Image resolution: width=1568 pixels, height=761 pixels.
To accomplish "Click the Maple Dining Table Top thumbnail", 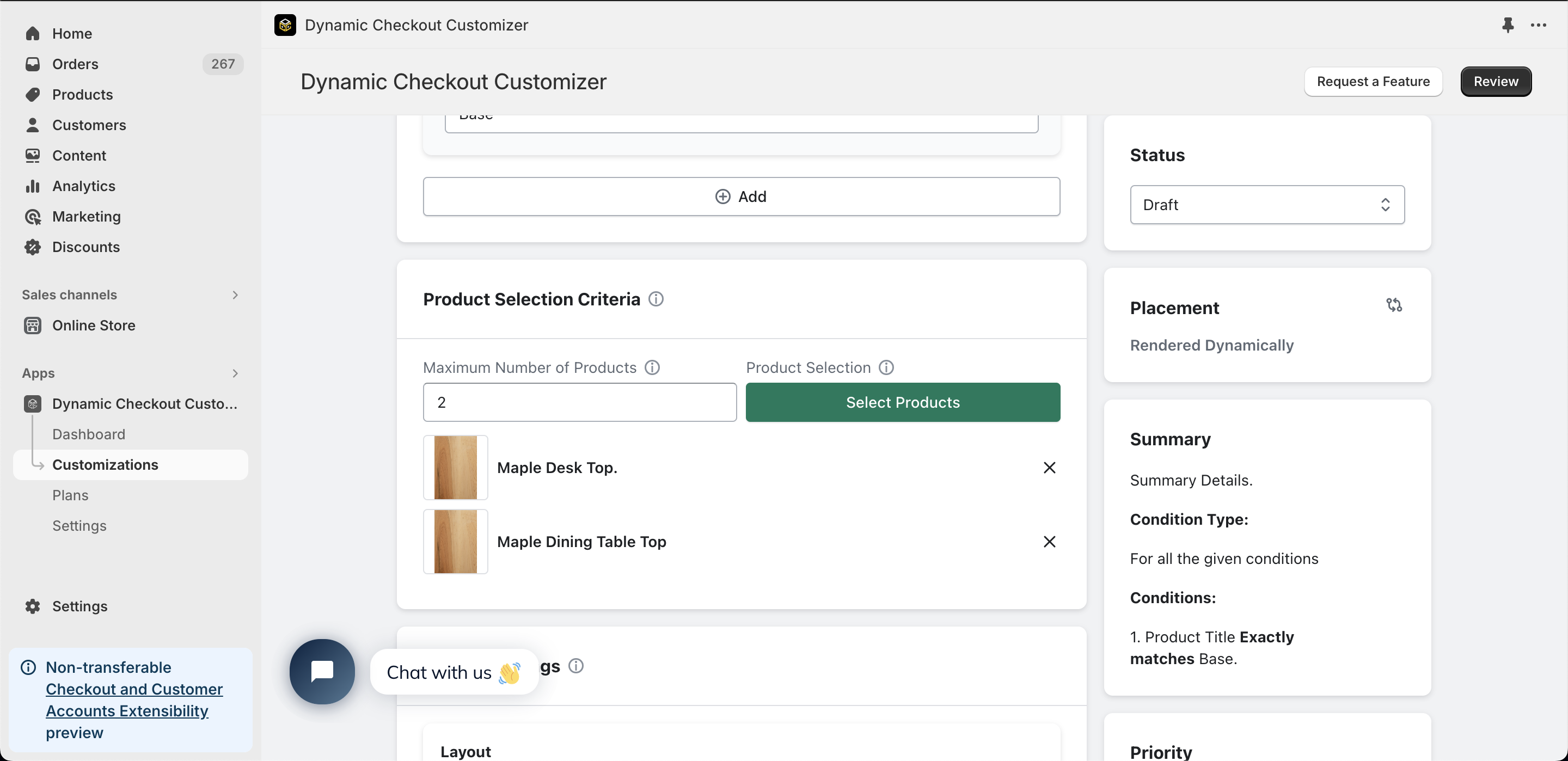I will point(455,542).
